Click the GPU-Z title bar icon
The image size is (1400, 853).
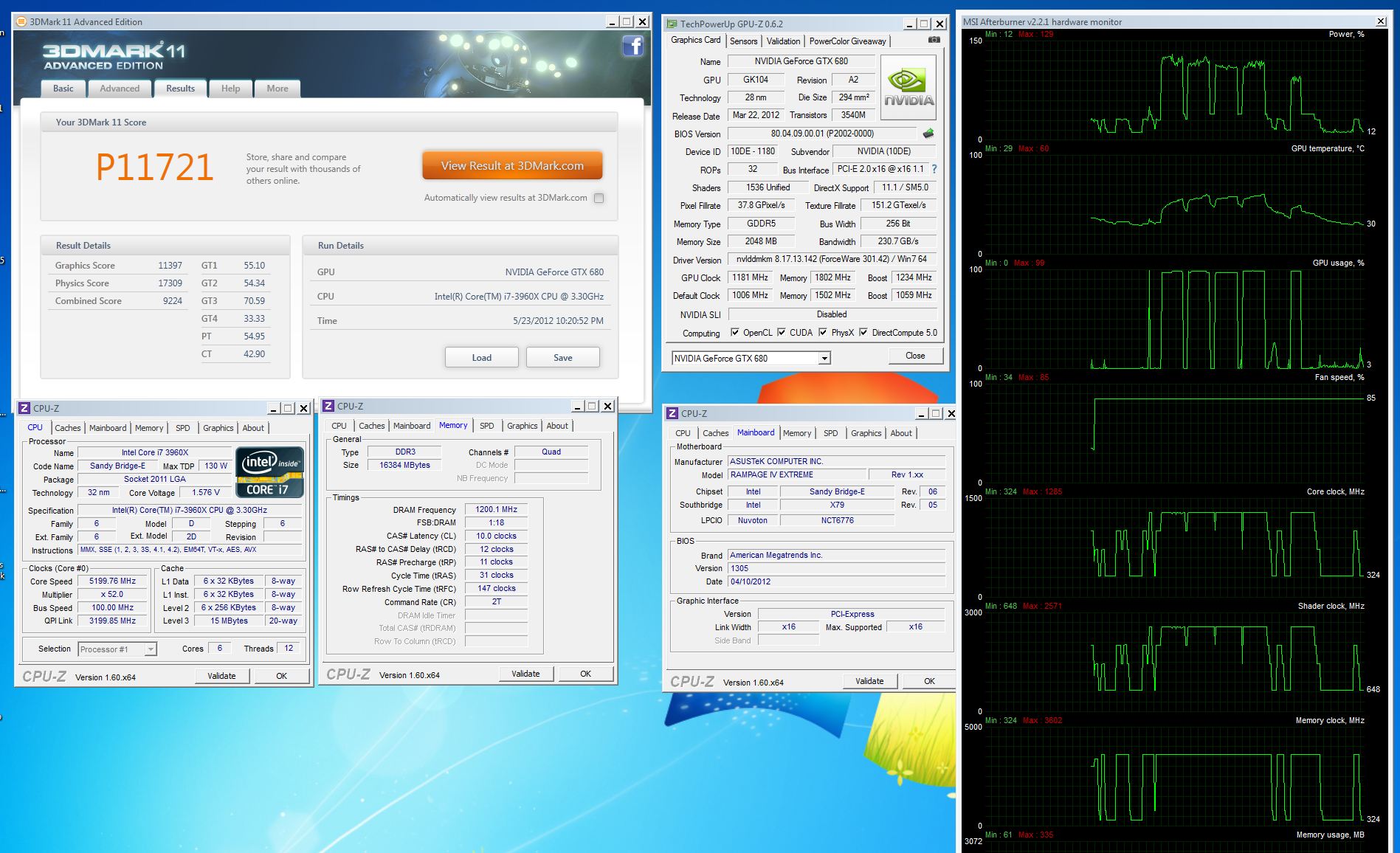click(672, 24)
